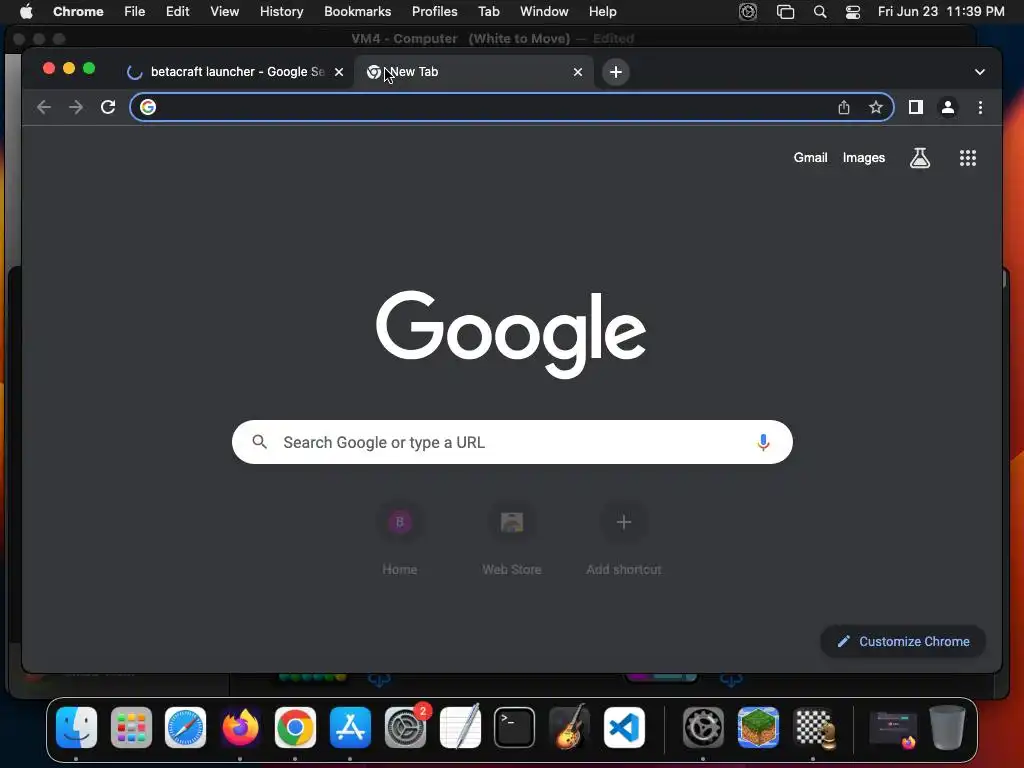
Task: Start voice search with the microphone
Action: click(x=763, y=442)
